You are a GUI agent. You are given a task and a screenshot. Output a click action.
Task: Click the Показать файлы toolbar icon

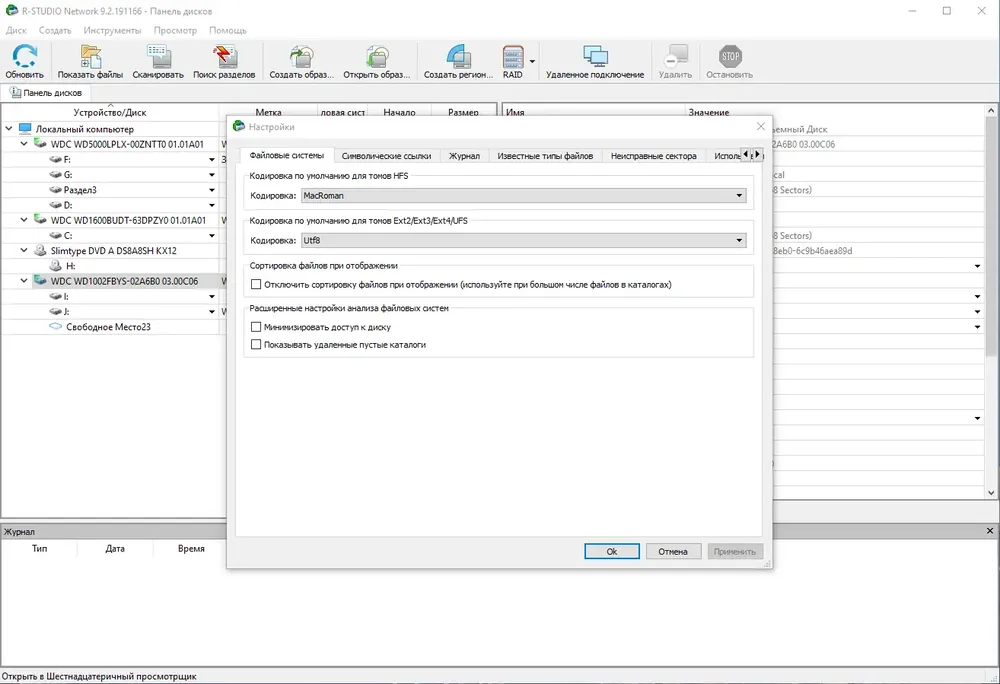coord(91,56)
